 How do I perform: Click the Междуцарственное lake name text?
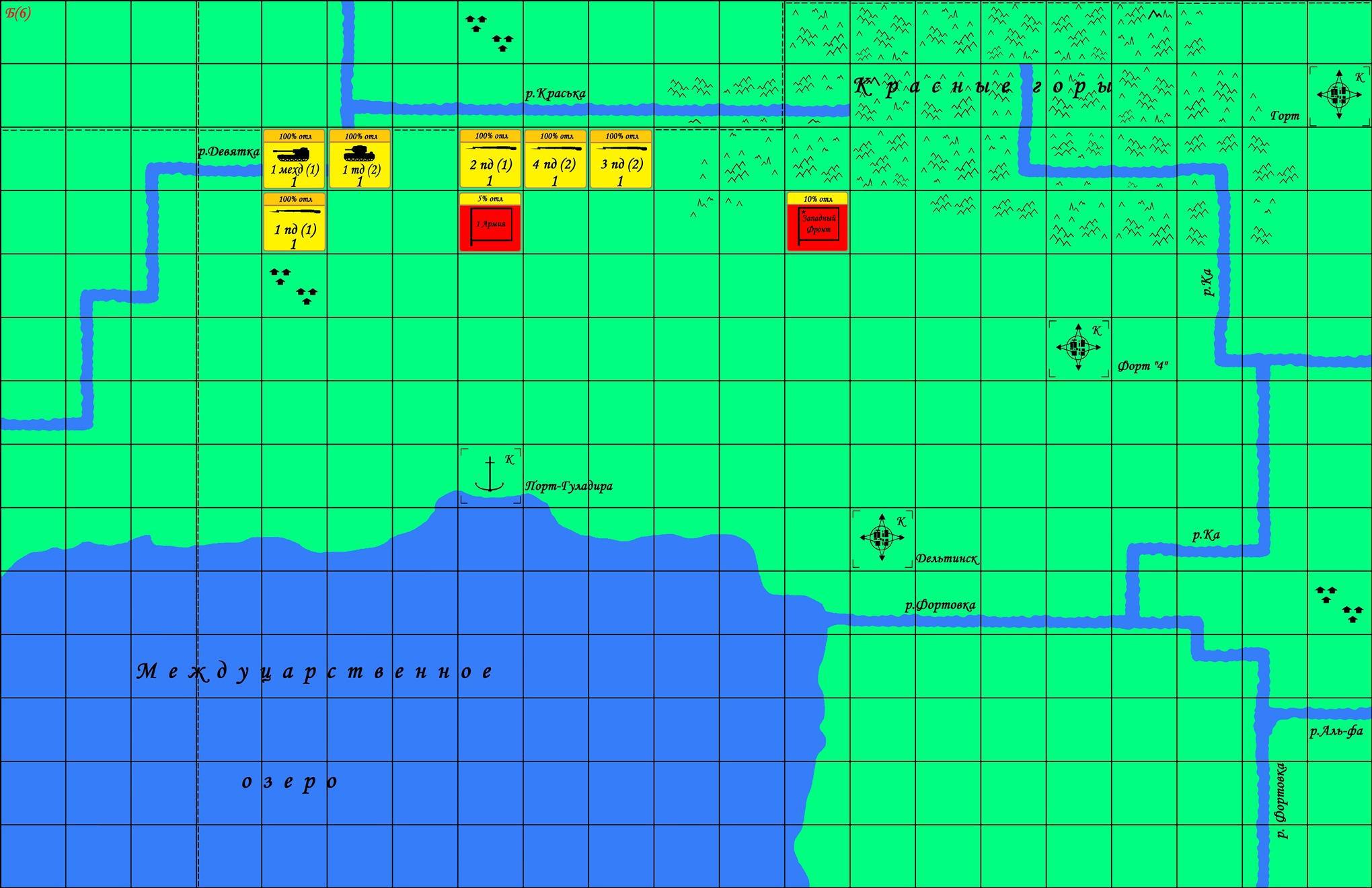click(315, 671)
